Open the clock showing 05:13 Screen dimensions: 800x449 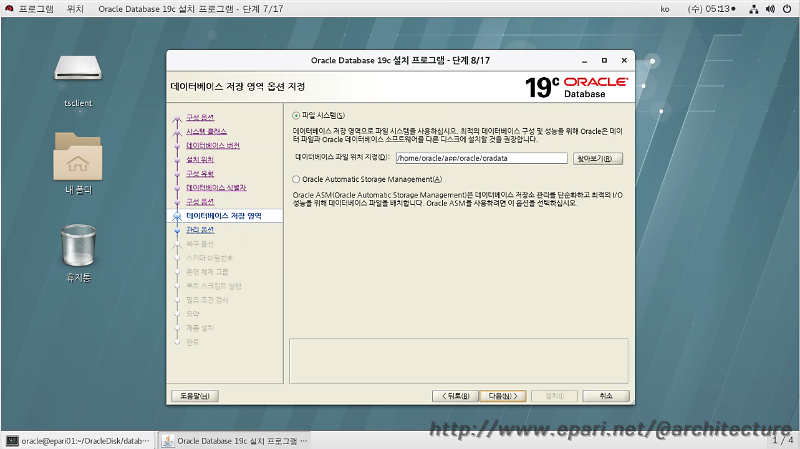click(x=711, y=9)
